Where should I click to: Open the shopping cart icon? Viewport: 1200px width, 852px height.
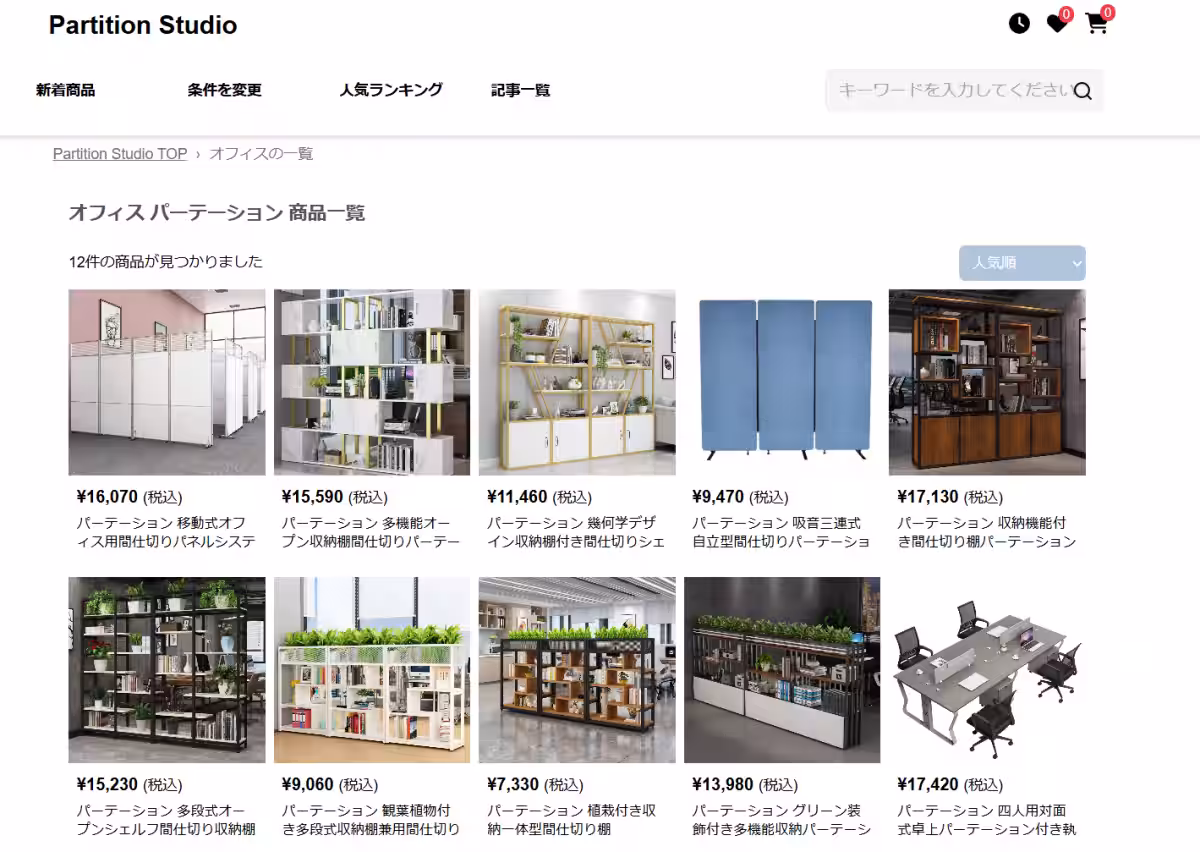tap(1097, 24)
